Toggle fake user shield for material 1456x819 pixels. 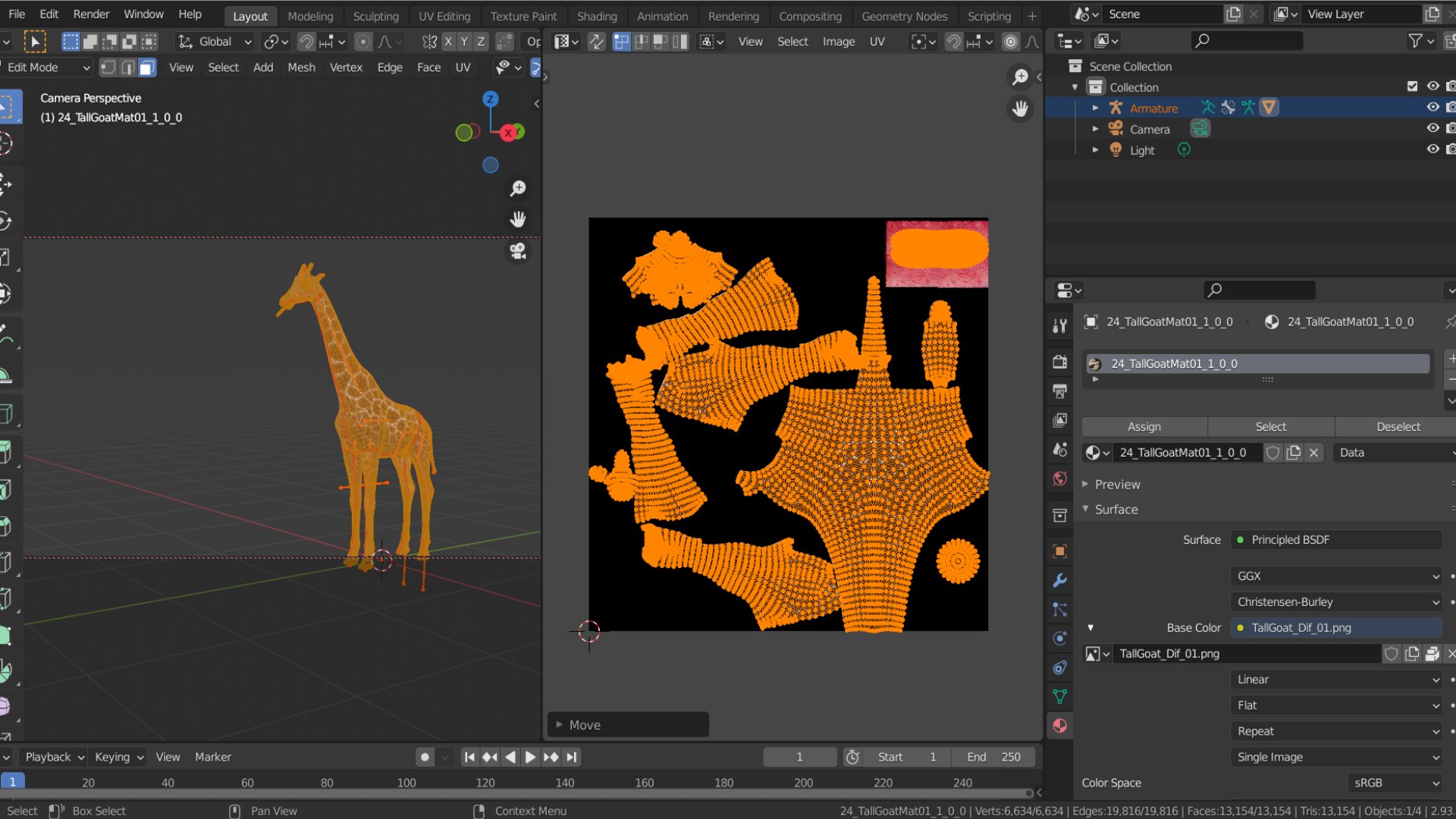coord(1273,453)
